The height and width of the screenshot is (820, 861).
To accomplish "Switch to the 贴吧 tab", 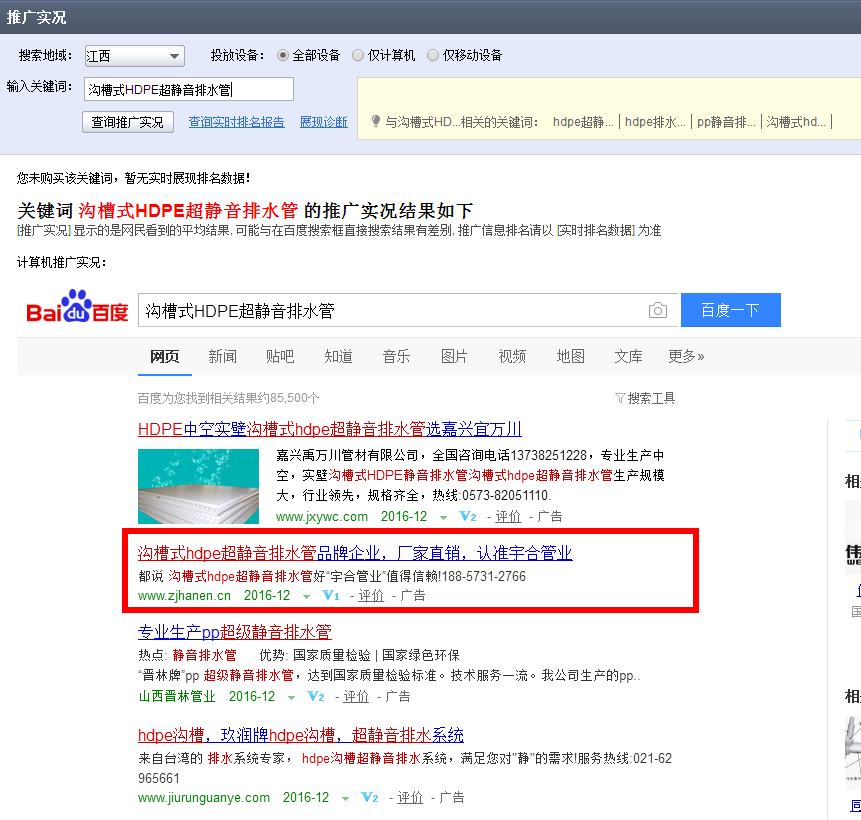I will point(280,356).
